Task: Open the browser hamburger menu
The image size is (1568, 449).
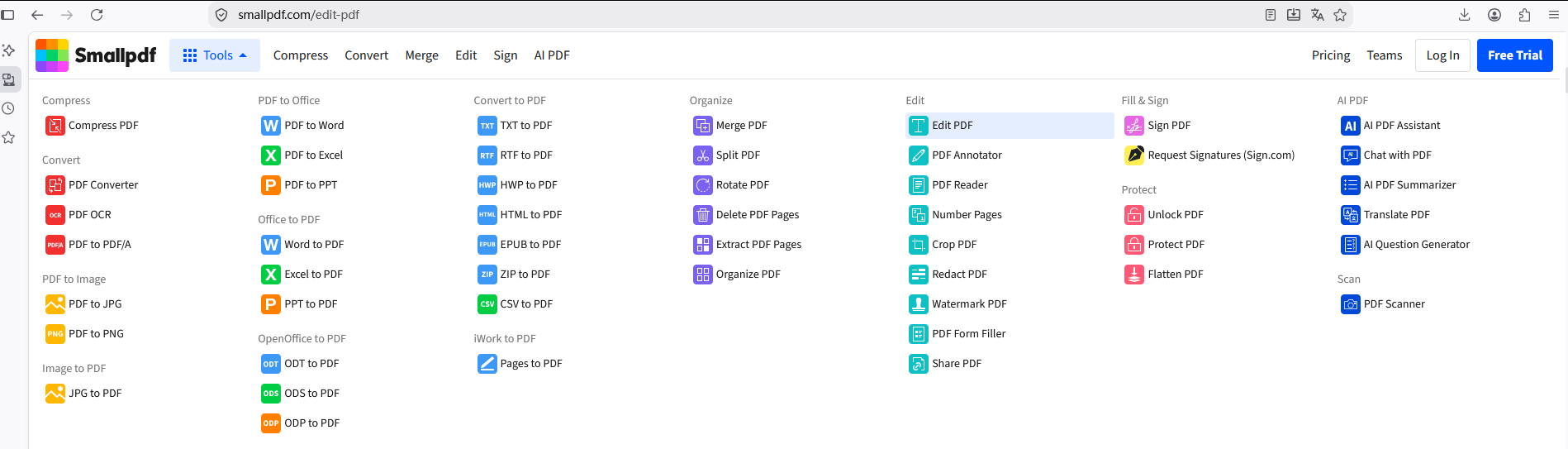Action: tap(1553, 15)
